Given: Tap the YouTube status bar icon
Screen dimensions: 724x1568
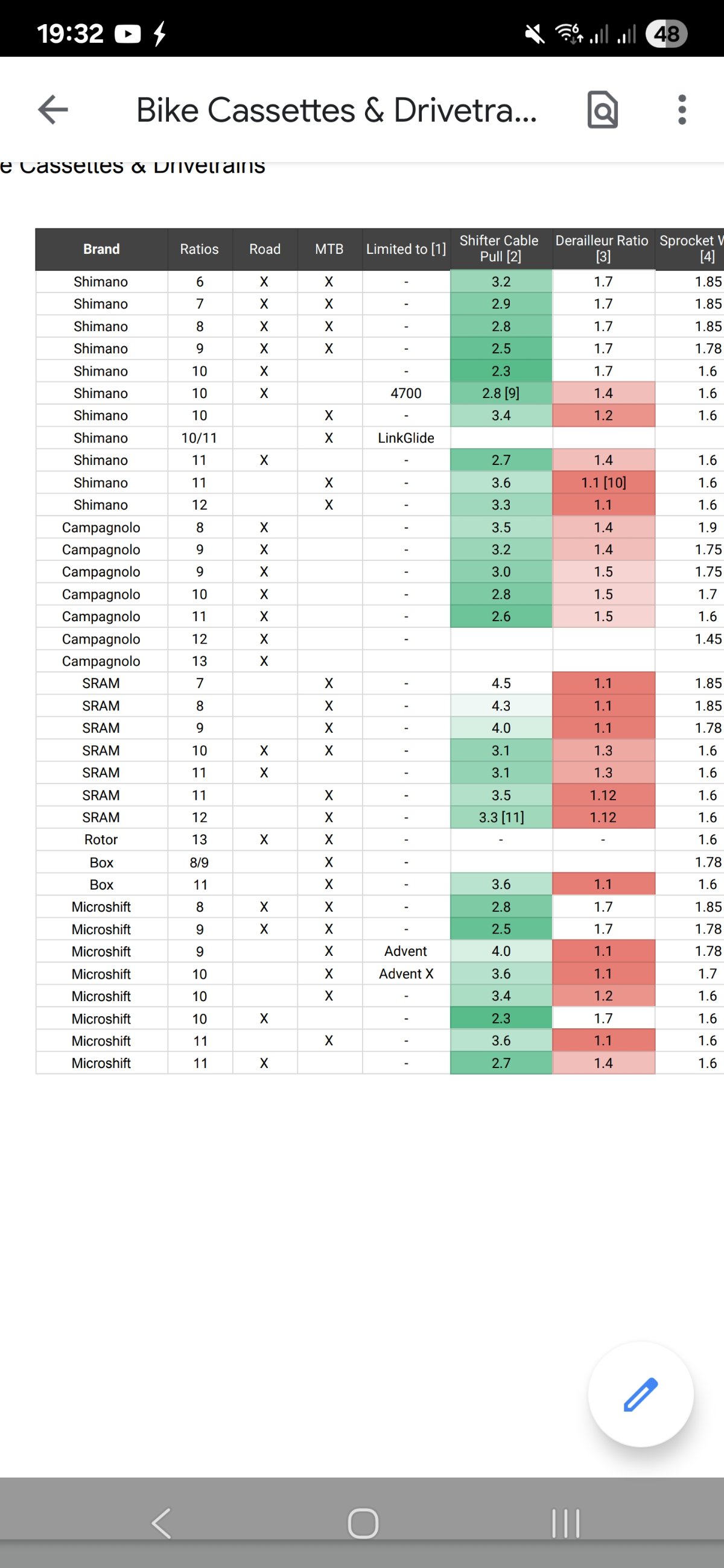Looking at the screenshot, I should tap(128, 34).
